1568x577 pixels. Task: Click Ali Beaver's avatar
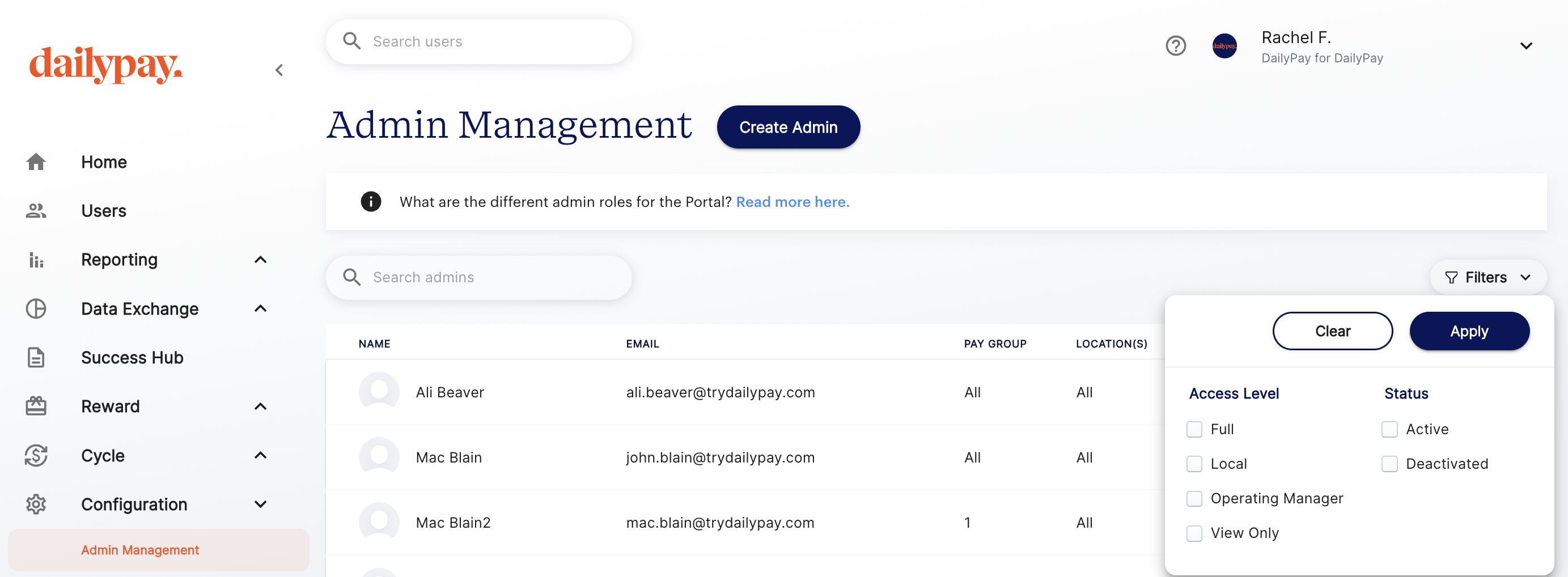[x=379, y=392]
